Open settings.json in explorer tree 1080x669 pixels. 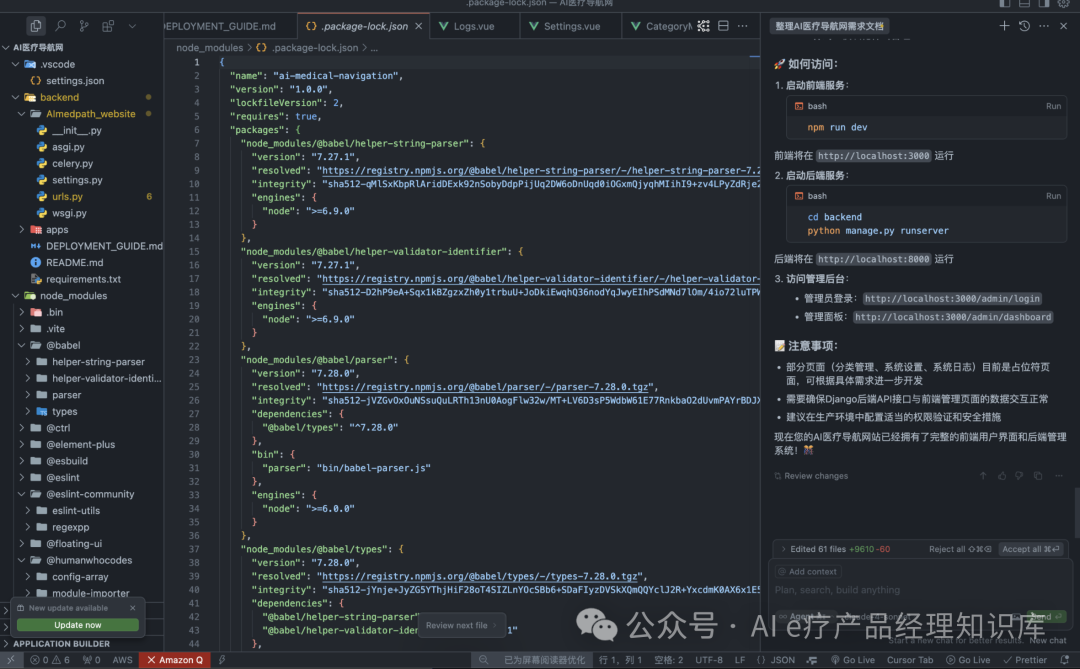[75, 81]
